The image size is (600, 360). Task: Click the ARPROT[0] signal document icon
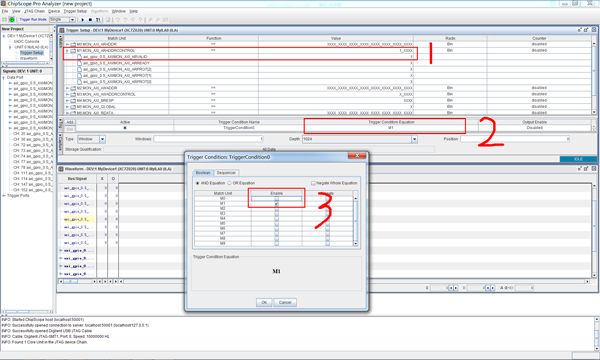pyautogui.click(x=80, y=82)
